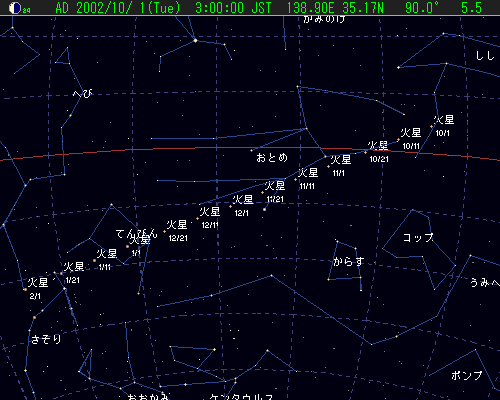This screenshot has width=500, height=400.
Task: Click the time 3:00:00 JST readout
Action: 233,8
